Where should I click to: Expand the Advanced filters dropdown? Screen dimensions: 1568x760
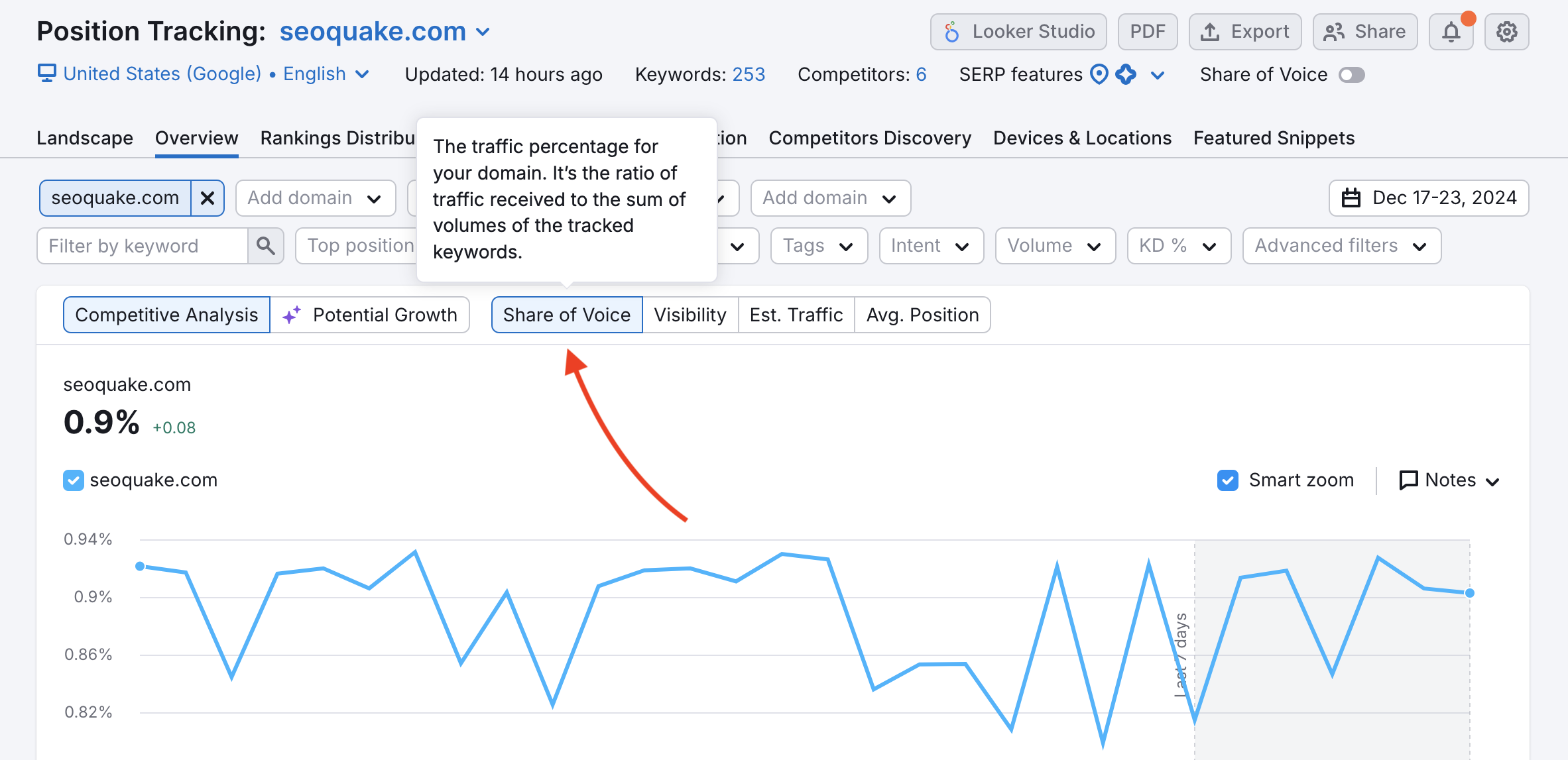pos(1341,245)
